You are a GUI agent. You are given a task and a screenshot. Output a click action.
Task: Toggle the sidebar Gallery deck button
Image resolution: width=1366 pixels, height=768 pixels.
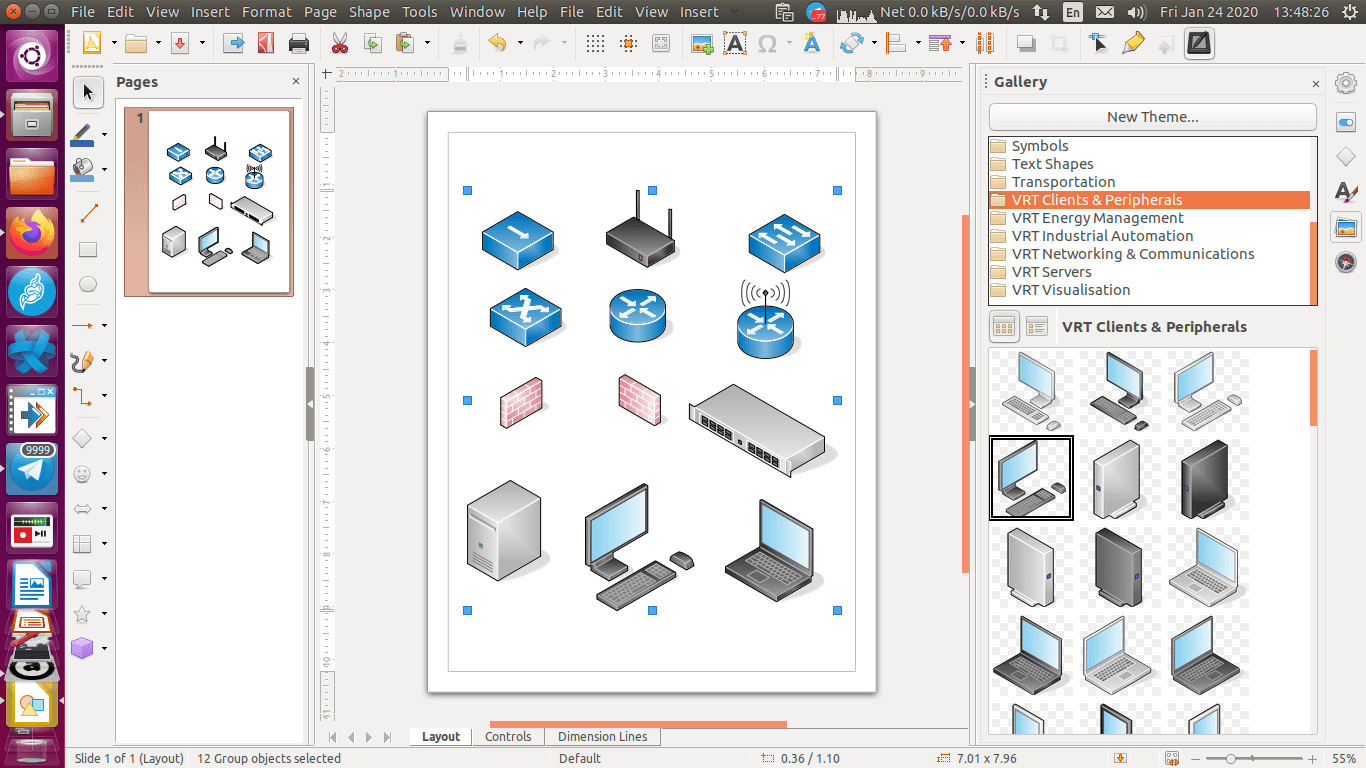[1346, 228]
